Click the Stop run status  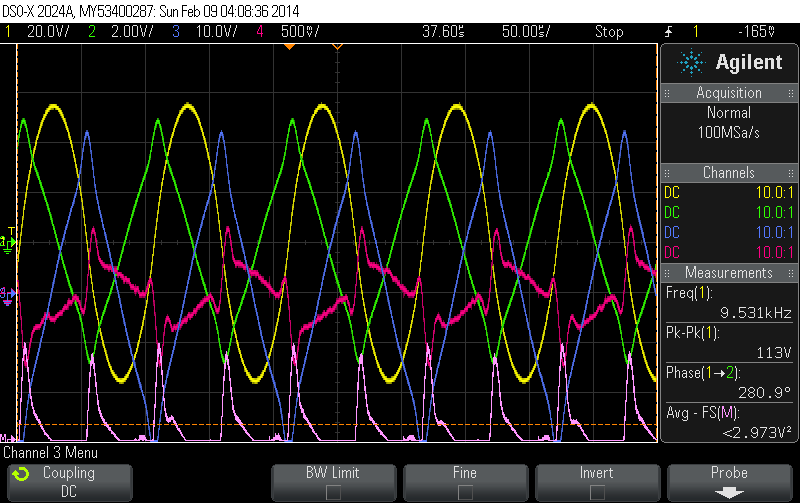click(609, 32)
